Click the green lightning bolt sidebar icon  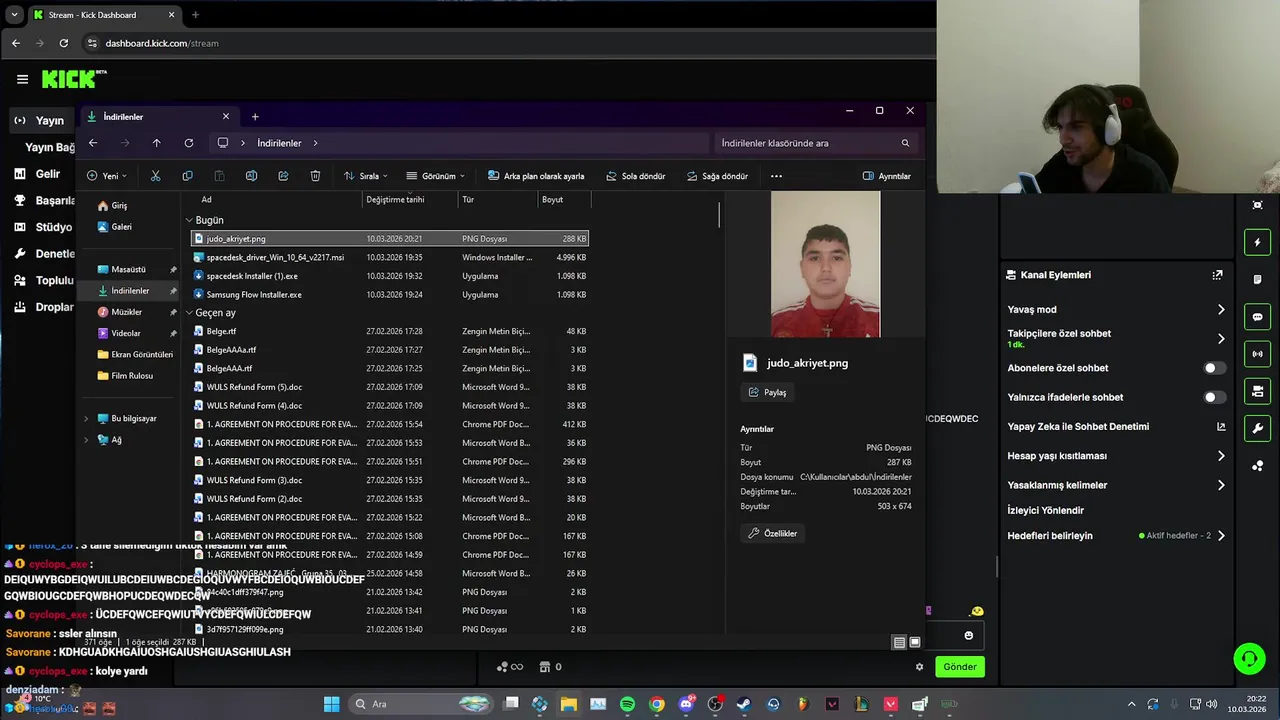coord(1258,242)
